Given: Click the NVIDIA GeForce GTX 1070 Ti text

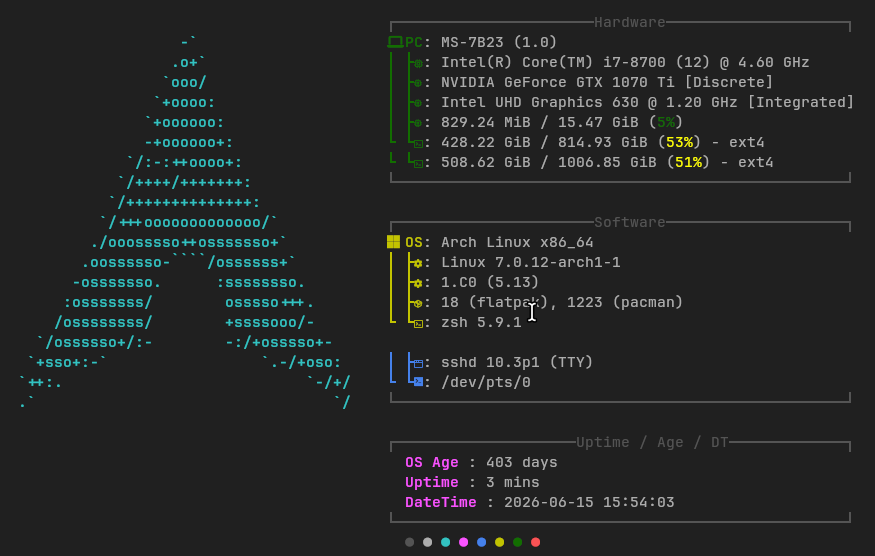Looking at the screenshot, I should click(557, 83).
